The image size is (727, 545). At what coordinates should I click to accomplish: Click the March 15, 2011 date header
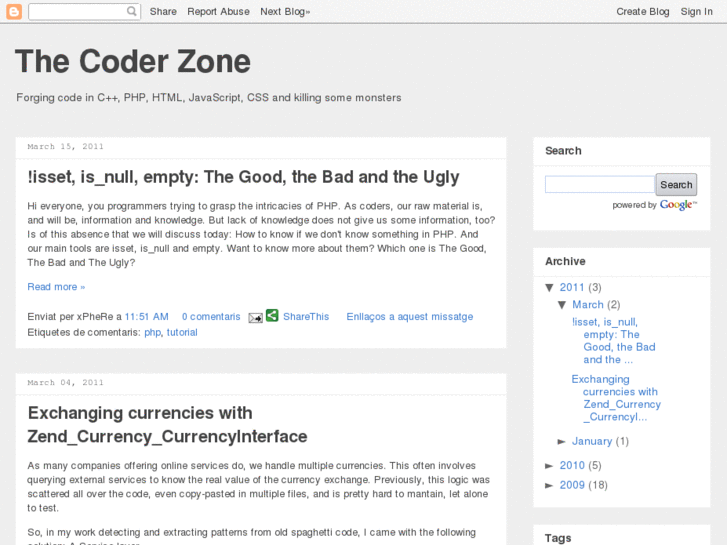point(65,147)
